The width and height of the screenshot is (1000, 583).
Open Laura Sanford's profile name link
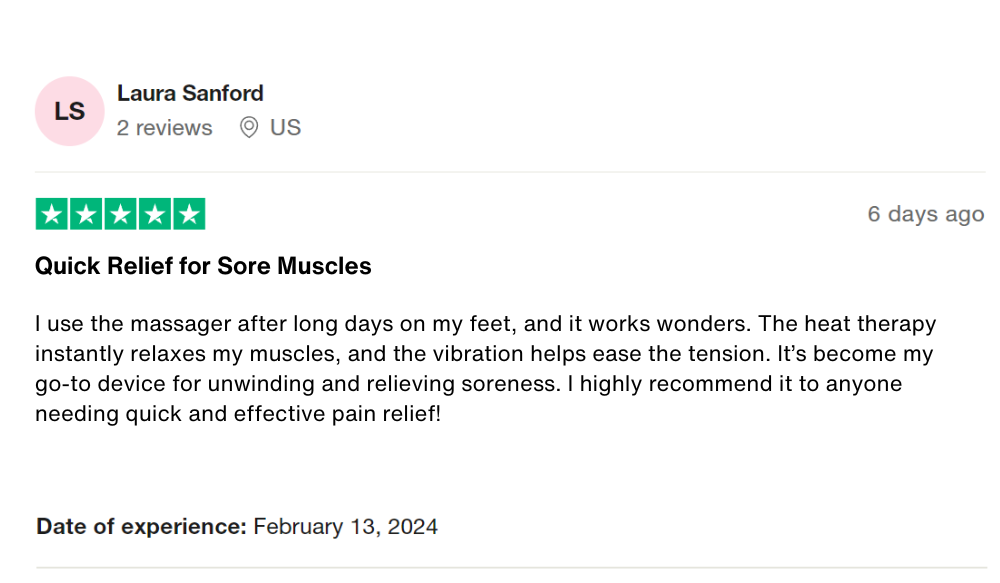190,93
